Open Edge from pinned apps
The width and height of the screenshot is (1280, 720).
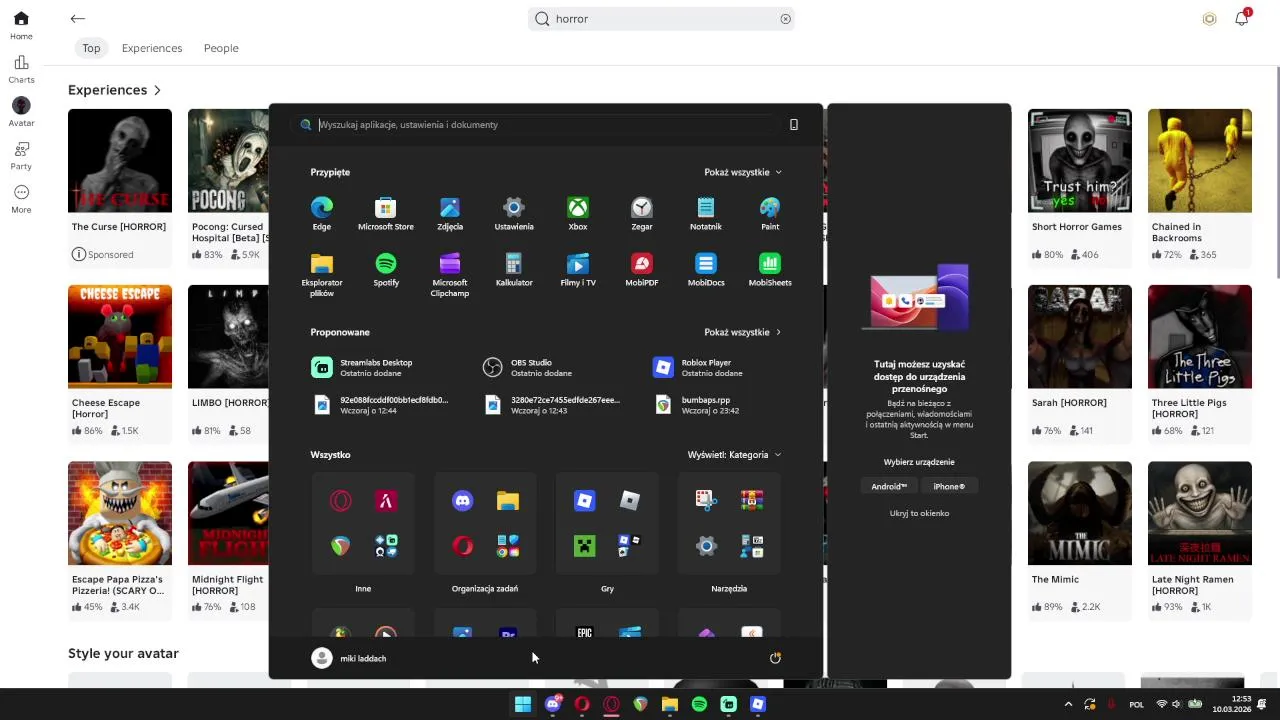(321, 213)
